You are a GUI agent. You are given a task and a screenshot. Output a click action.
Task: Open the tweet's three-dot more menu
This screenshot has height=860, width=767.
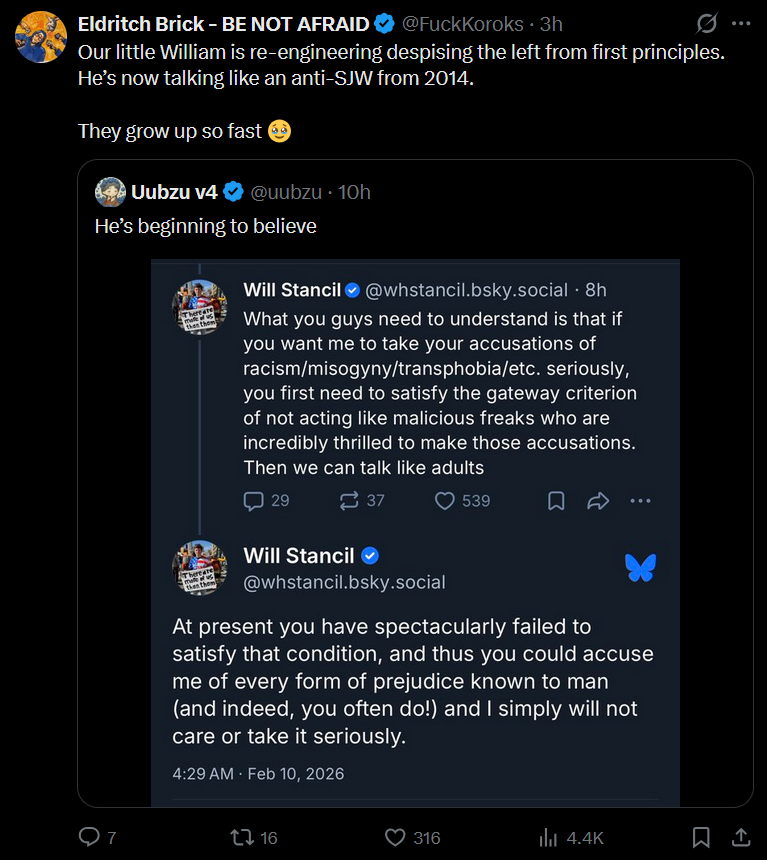click(x=741, y=23)
